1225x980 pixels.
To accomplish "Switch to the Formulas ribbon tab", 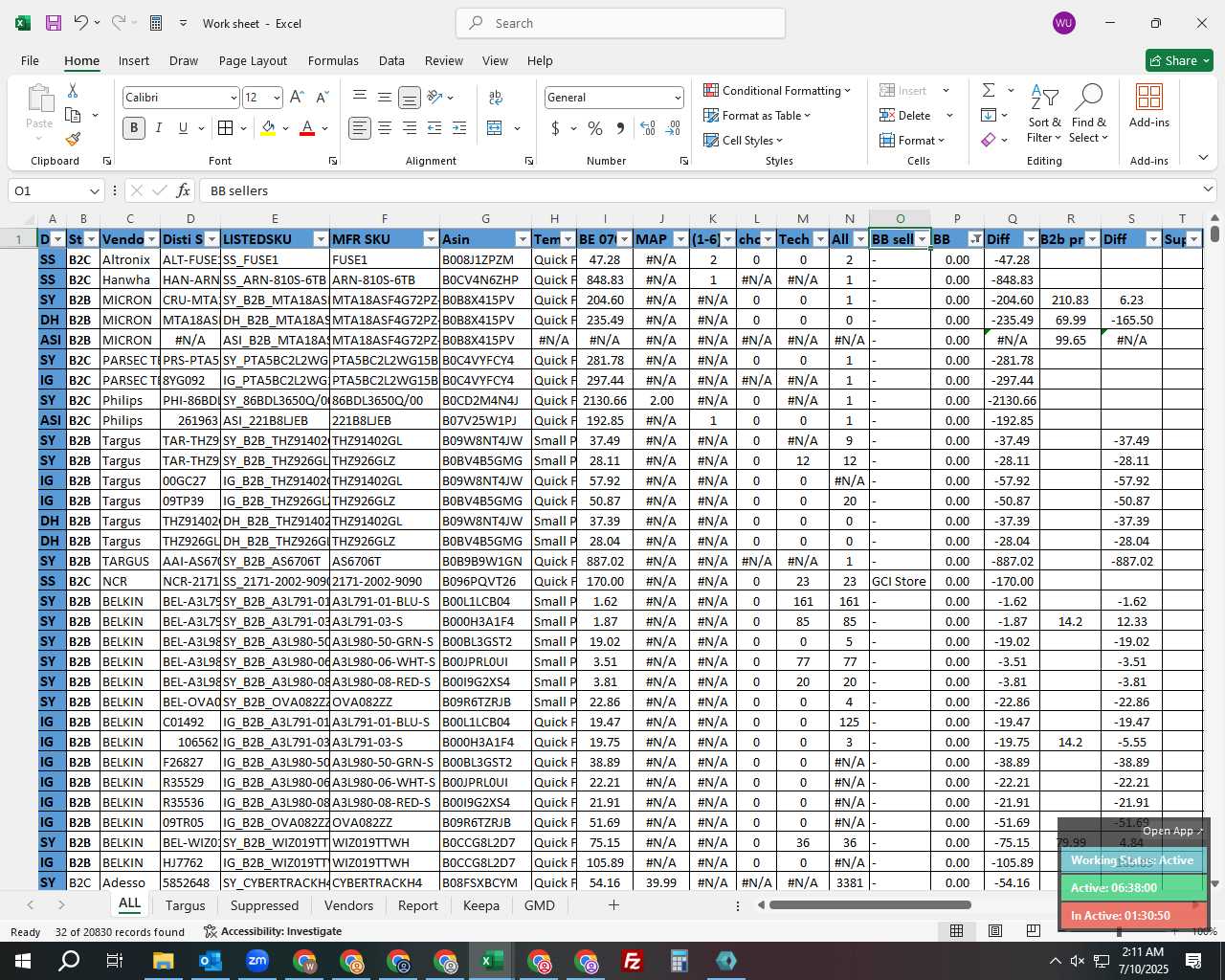I will click(x=333, y=60).
